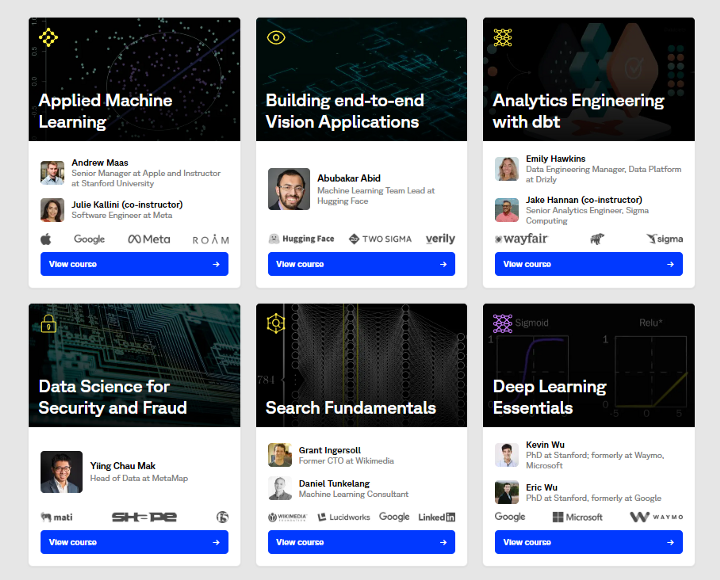View course for Deep Learning Essentials
Screen dimensions: 720x580
[589, 542]
